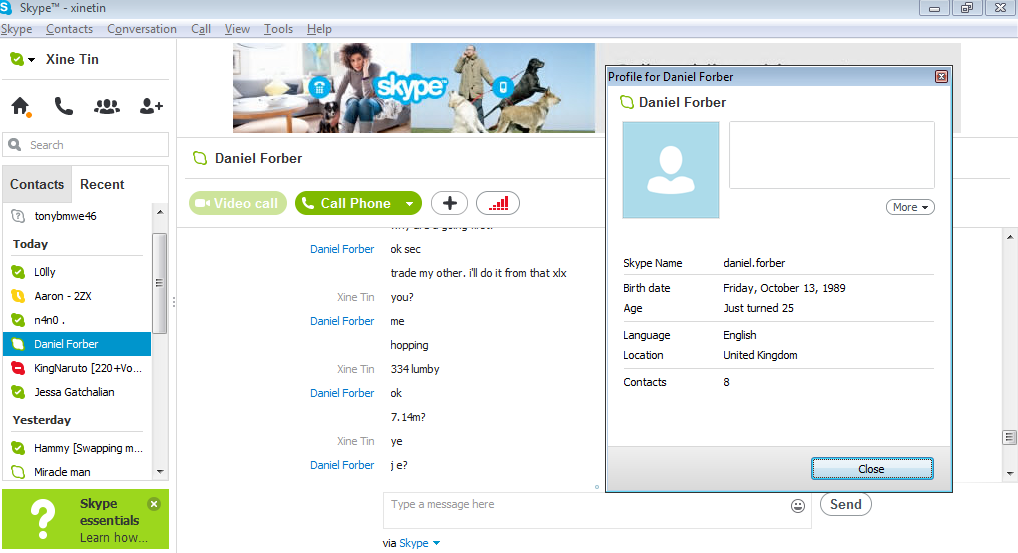Click the question mark in Skype essentials
The width and height of the screenshot is (1018, 553).
[43, 519]
